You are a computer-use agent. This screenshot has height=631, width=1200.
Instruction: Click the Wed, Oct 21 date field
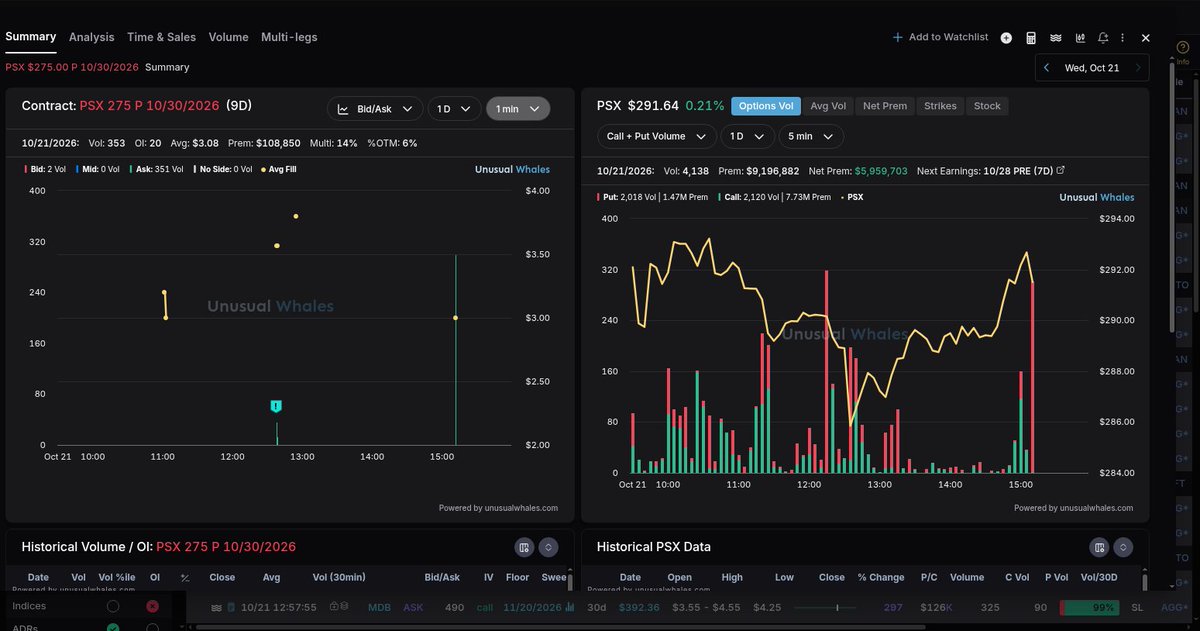(x=1092, y=68)
